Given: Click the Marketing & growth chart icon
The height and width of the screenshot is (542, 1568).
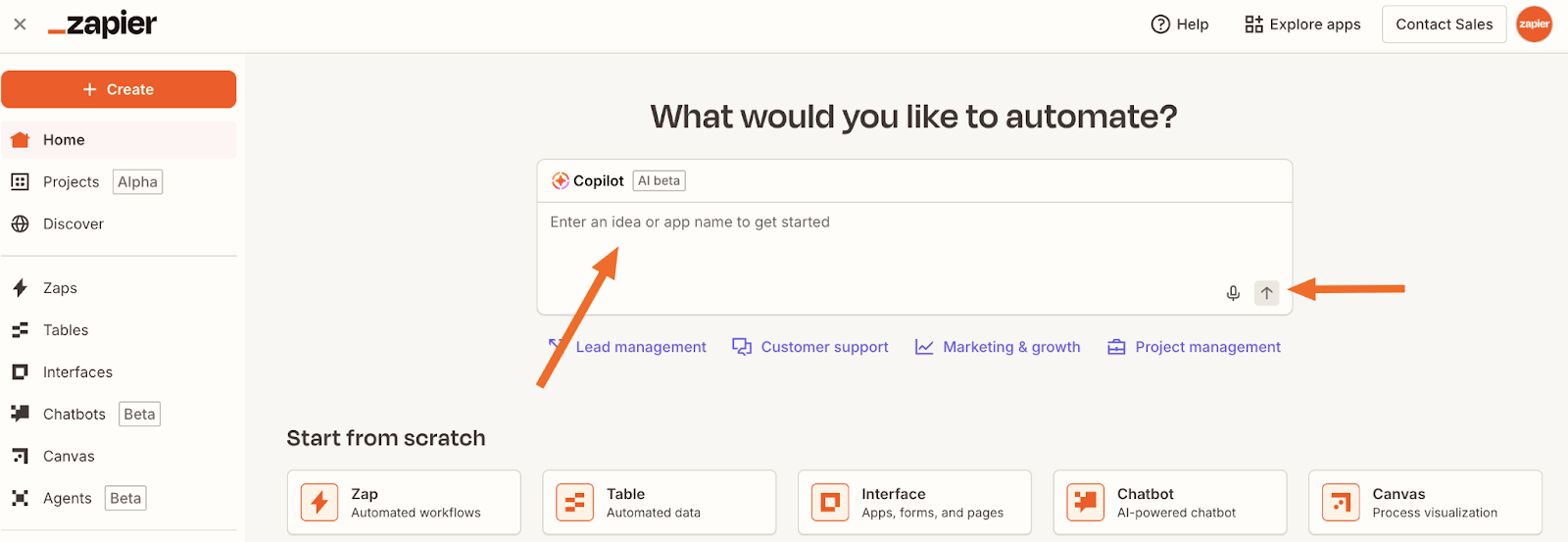Looking at the screenshot, I should pos(924,347).
